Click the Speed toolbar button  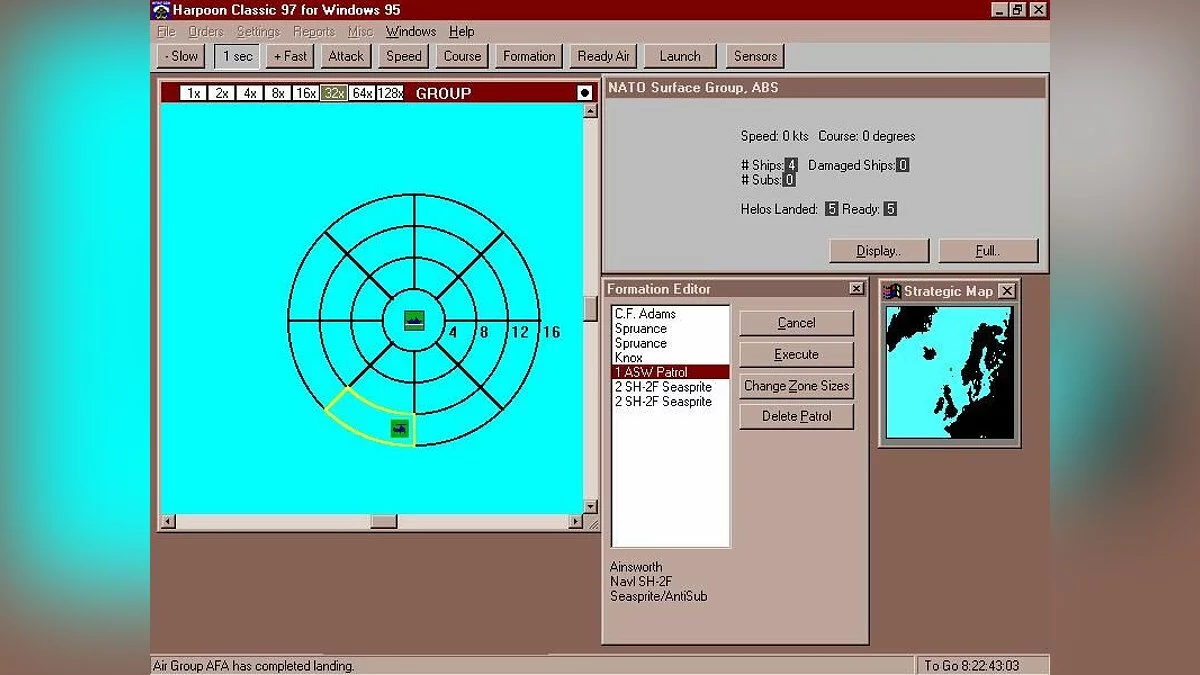404,56
